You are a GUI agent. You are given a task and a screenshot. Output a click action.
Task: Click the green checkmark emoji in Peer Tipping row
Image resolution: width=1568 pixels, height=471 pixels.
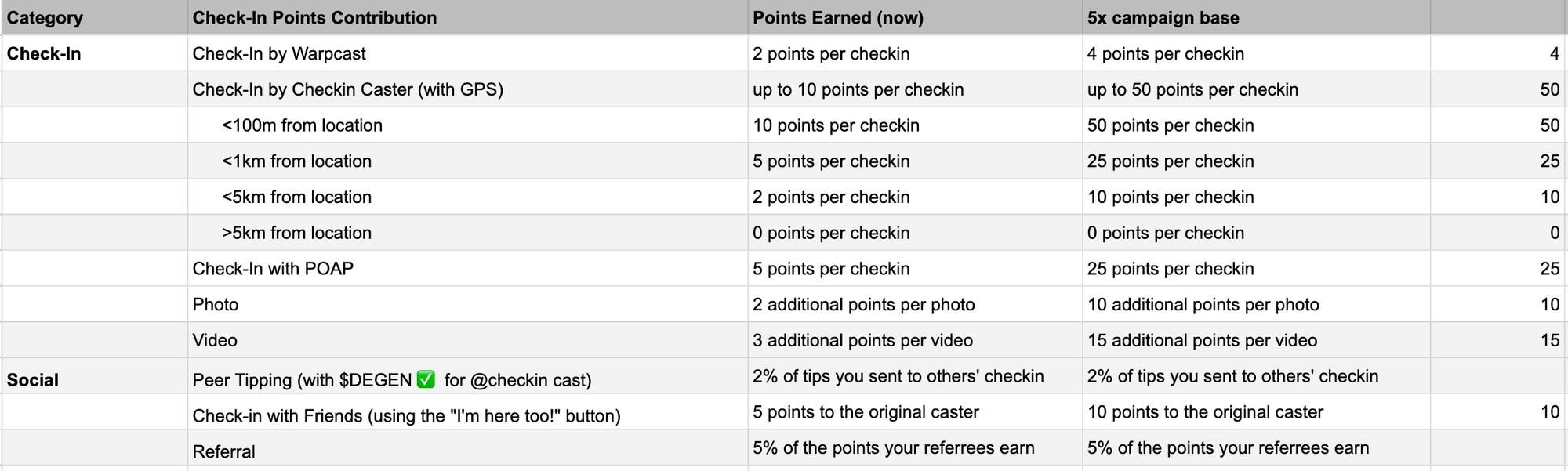click(x=426, y=380)
